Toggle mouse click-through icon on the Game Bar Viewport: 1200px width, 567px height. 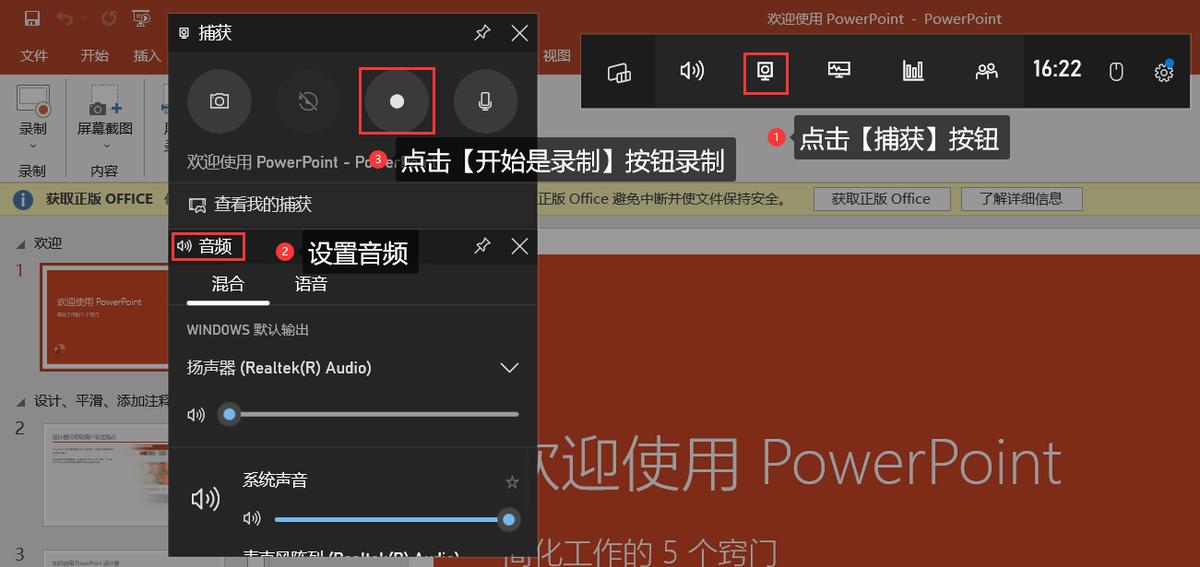pos(1118,72)
